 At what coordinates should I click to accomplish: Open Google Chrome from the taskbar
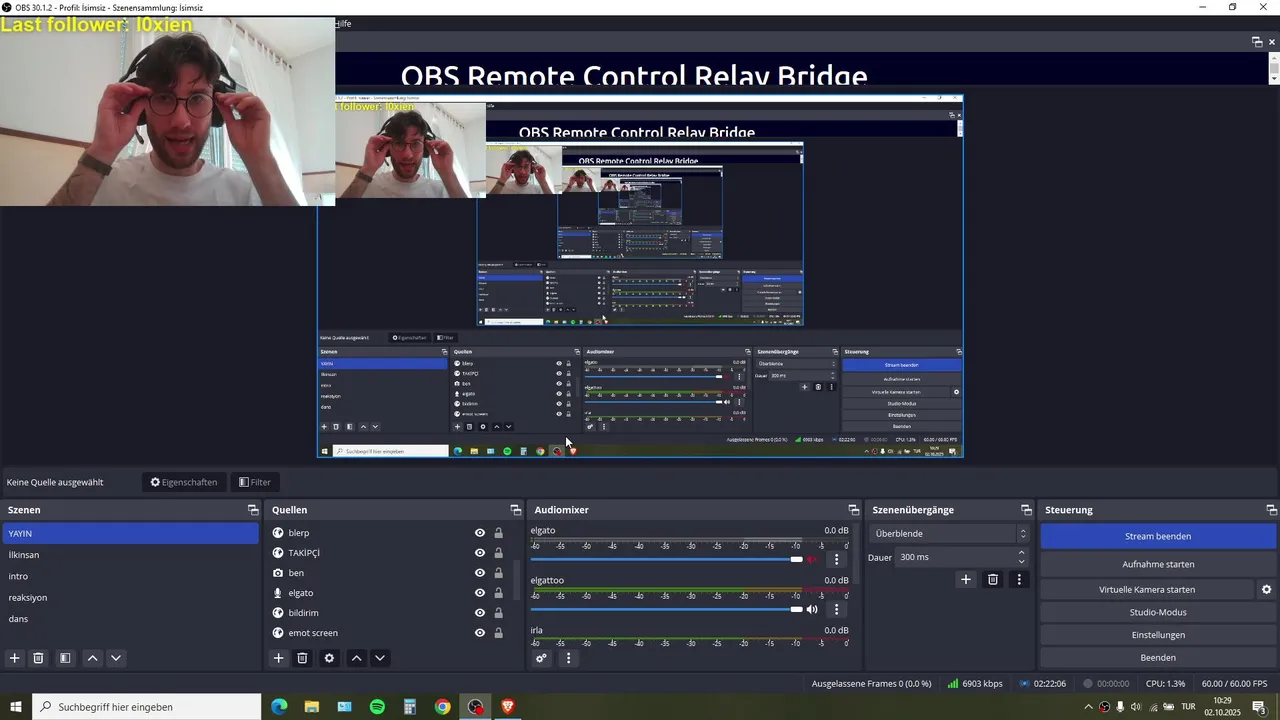442,707
